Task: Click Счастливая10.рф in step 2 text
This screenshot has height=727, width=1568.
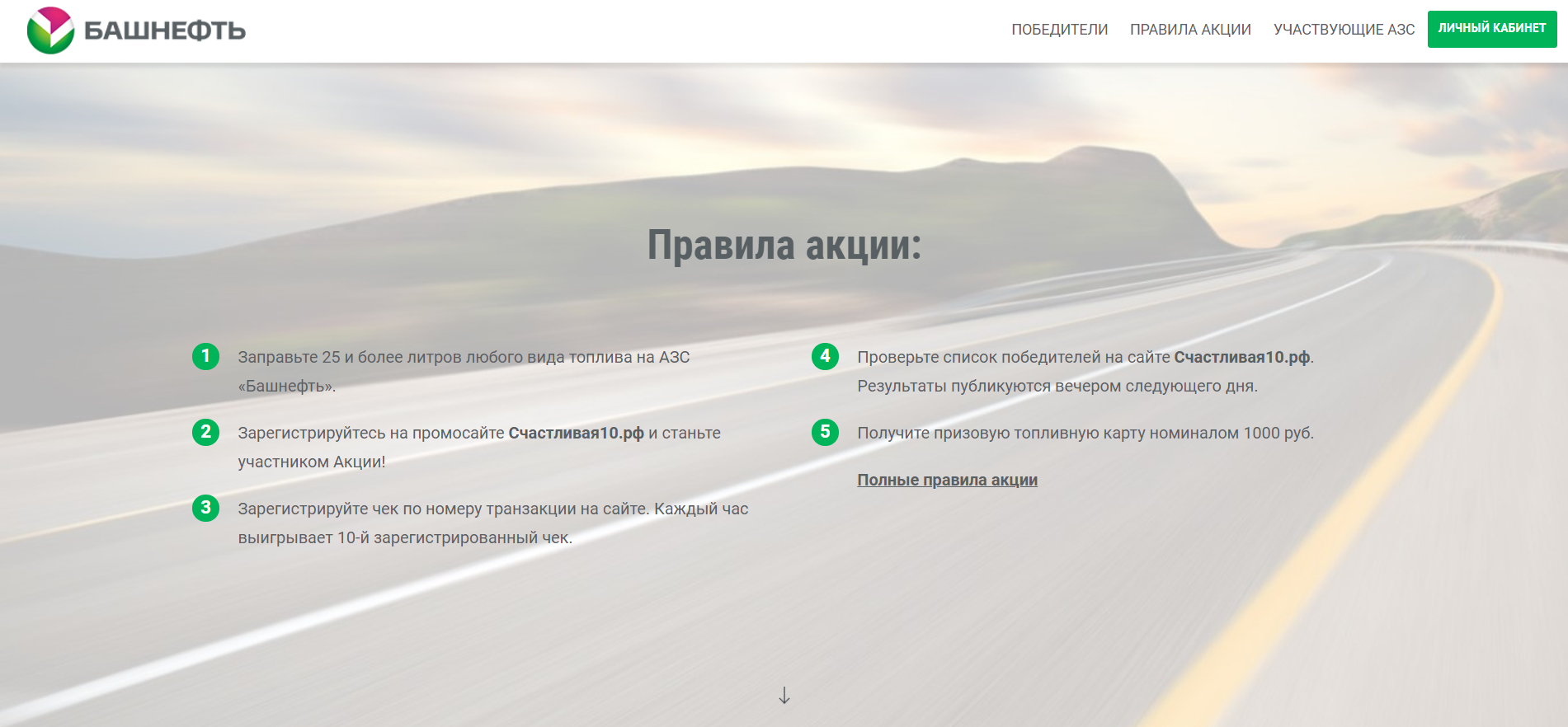Action: point(576,433)
